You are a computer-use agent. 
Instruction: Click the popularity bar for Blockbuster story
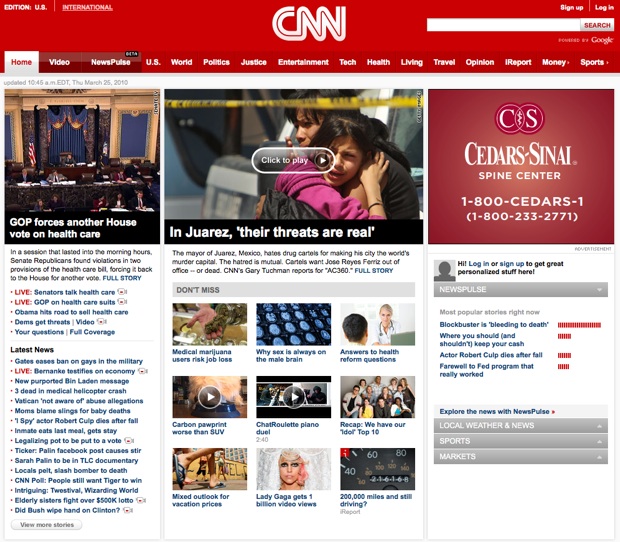pos(578,325)
